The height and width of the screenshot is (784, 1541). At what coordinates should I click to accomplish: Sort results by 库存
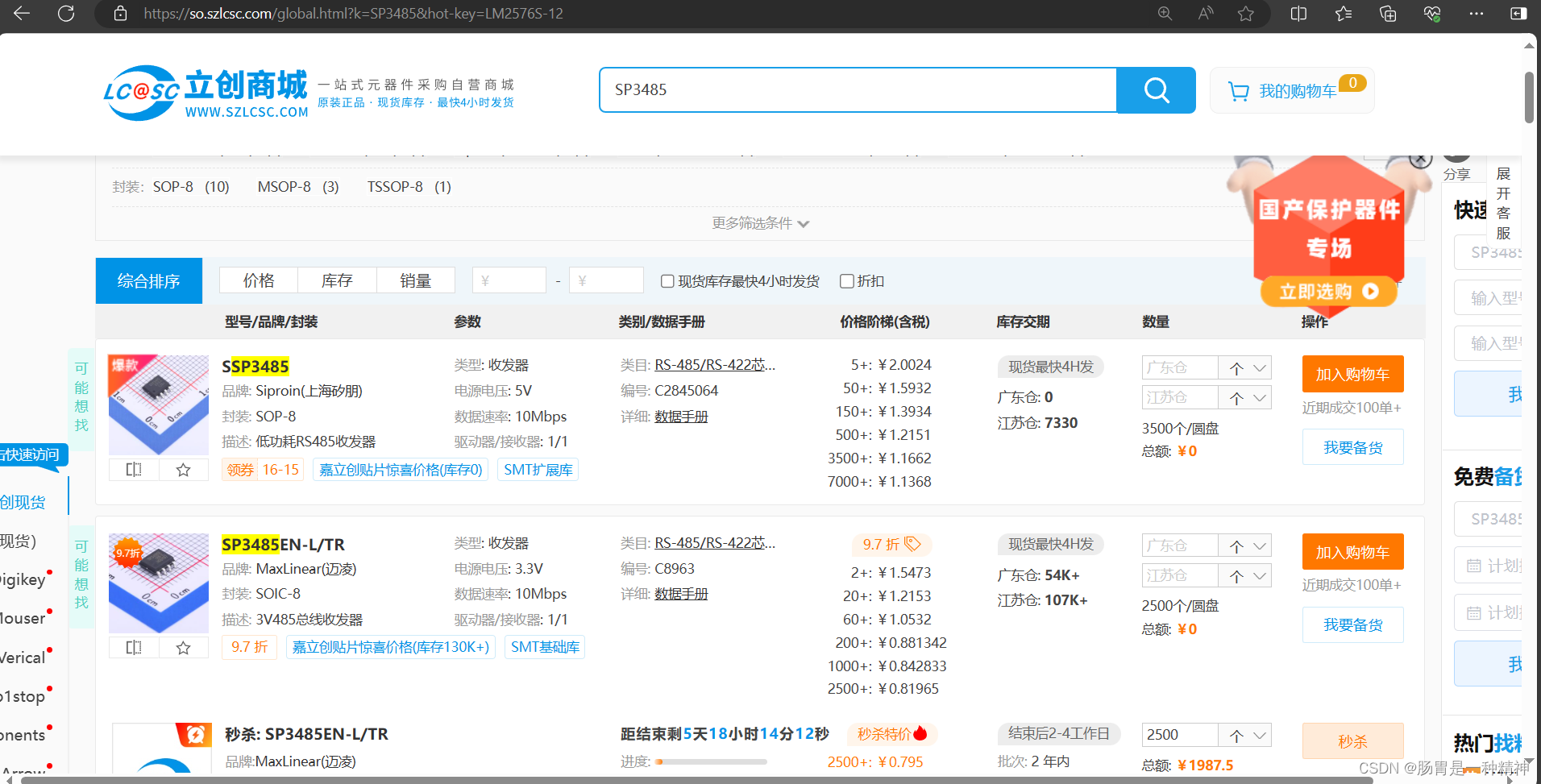coord(337,280)
